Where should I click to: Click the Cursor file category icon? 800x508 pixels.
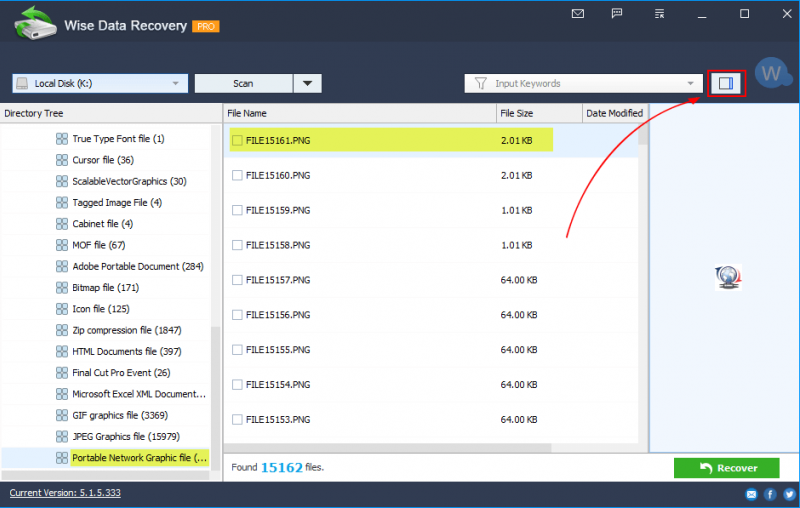coord(62,160)
